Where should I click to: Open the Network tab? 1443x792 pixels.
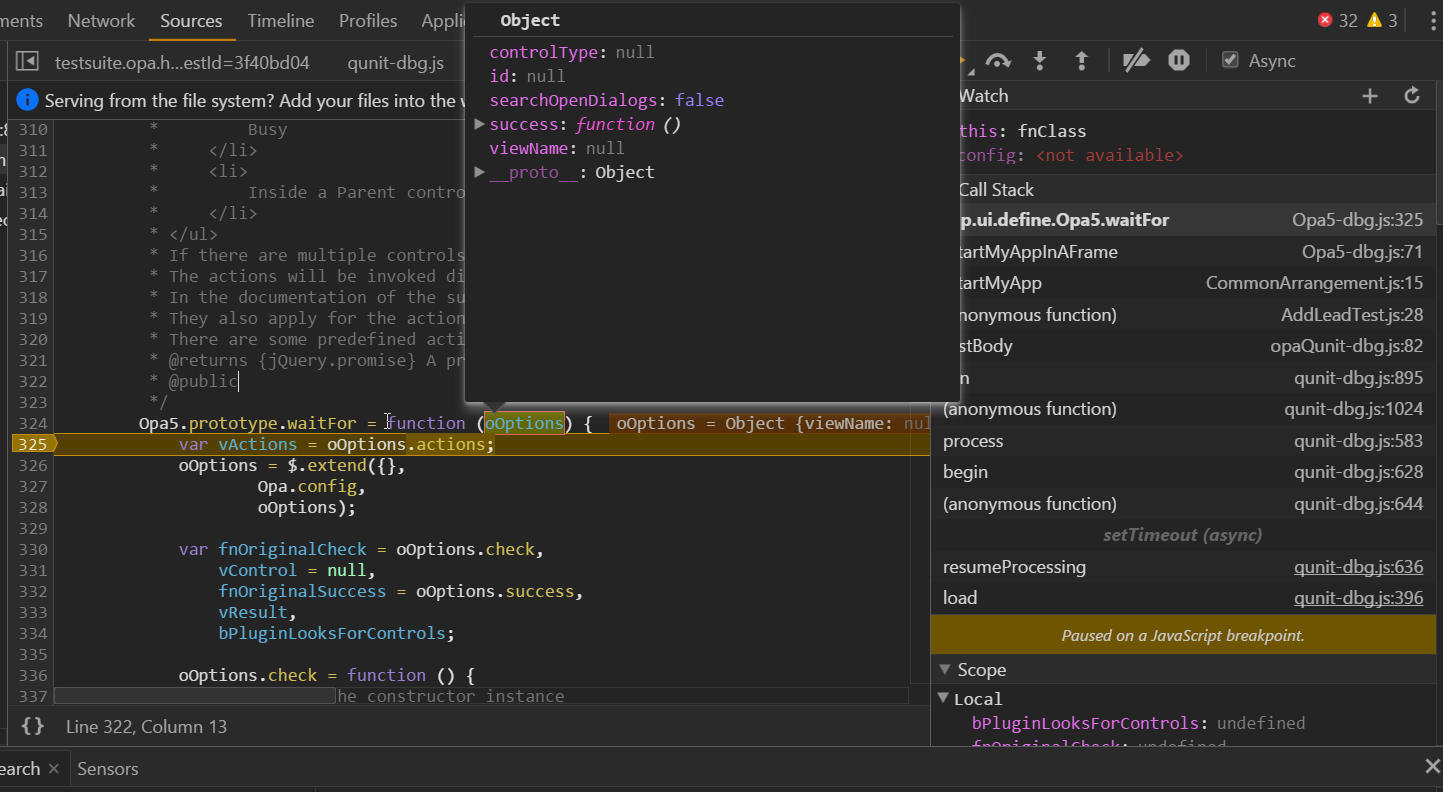click(101, 20)
